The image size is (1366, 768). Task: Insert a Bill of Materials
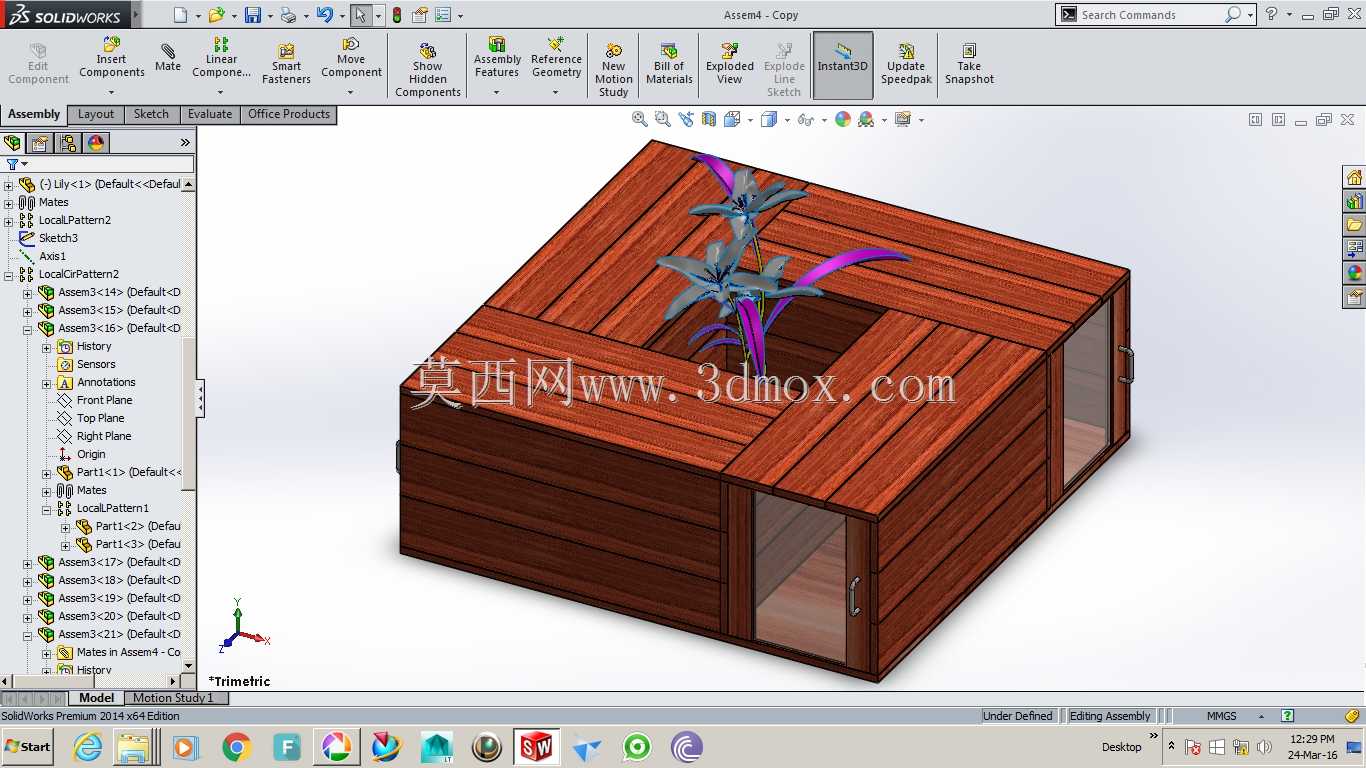(669, 65)
